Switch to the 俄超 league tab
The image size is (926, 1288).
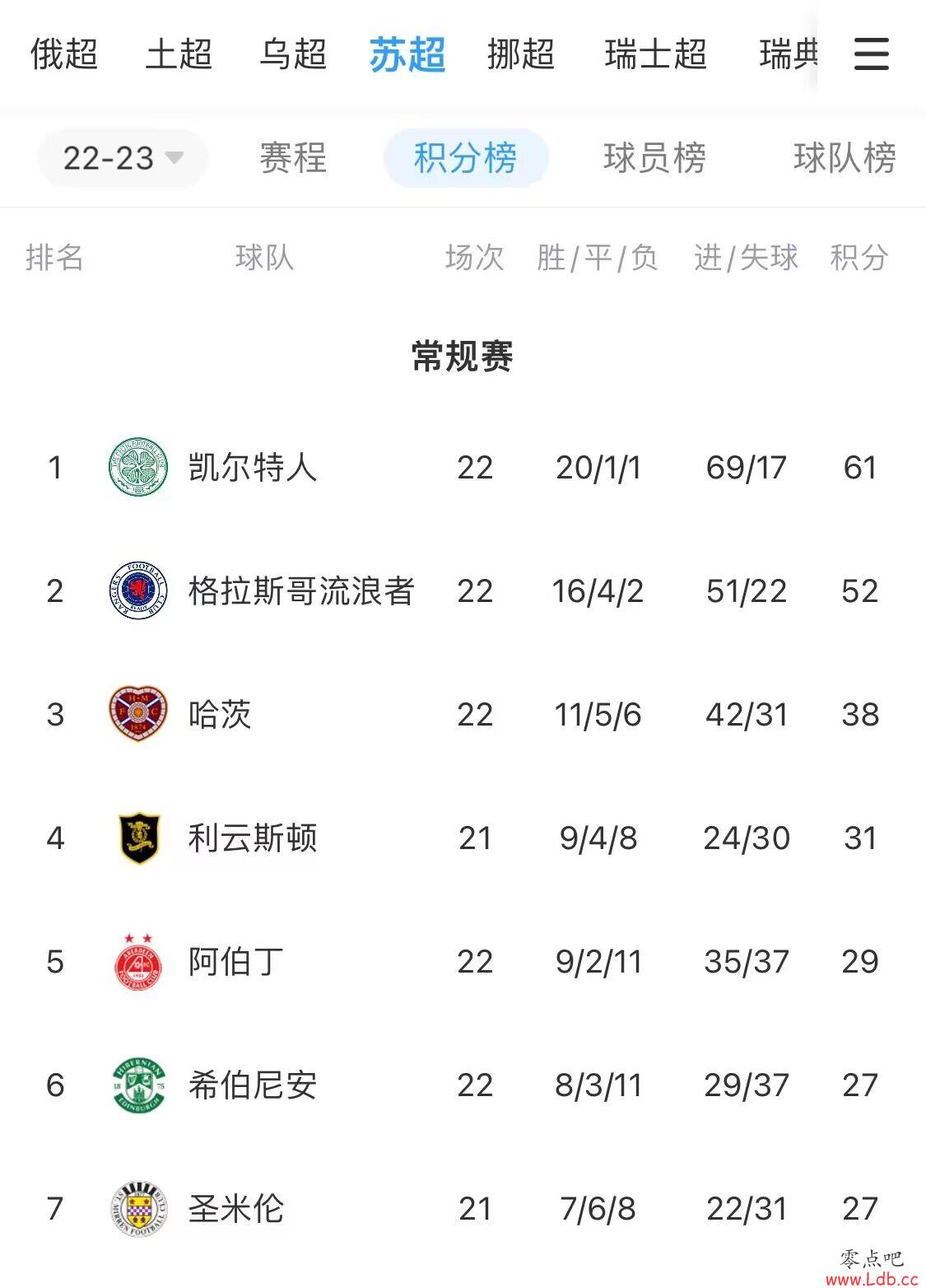[64, 54]
